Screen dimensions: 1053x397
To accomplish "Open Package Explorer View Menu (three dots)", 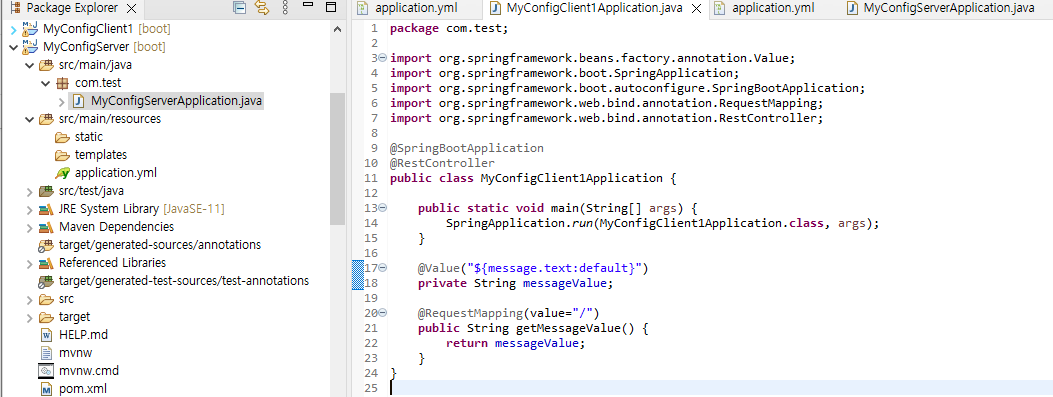I will pos(285,8).
